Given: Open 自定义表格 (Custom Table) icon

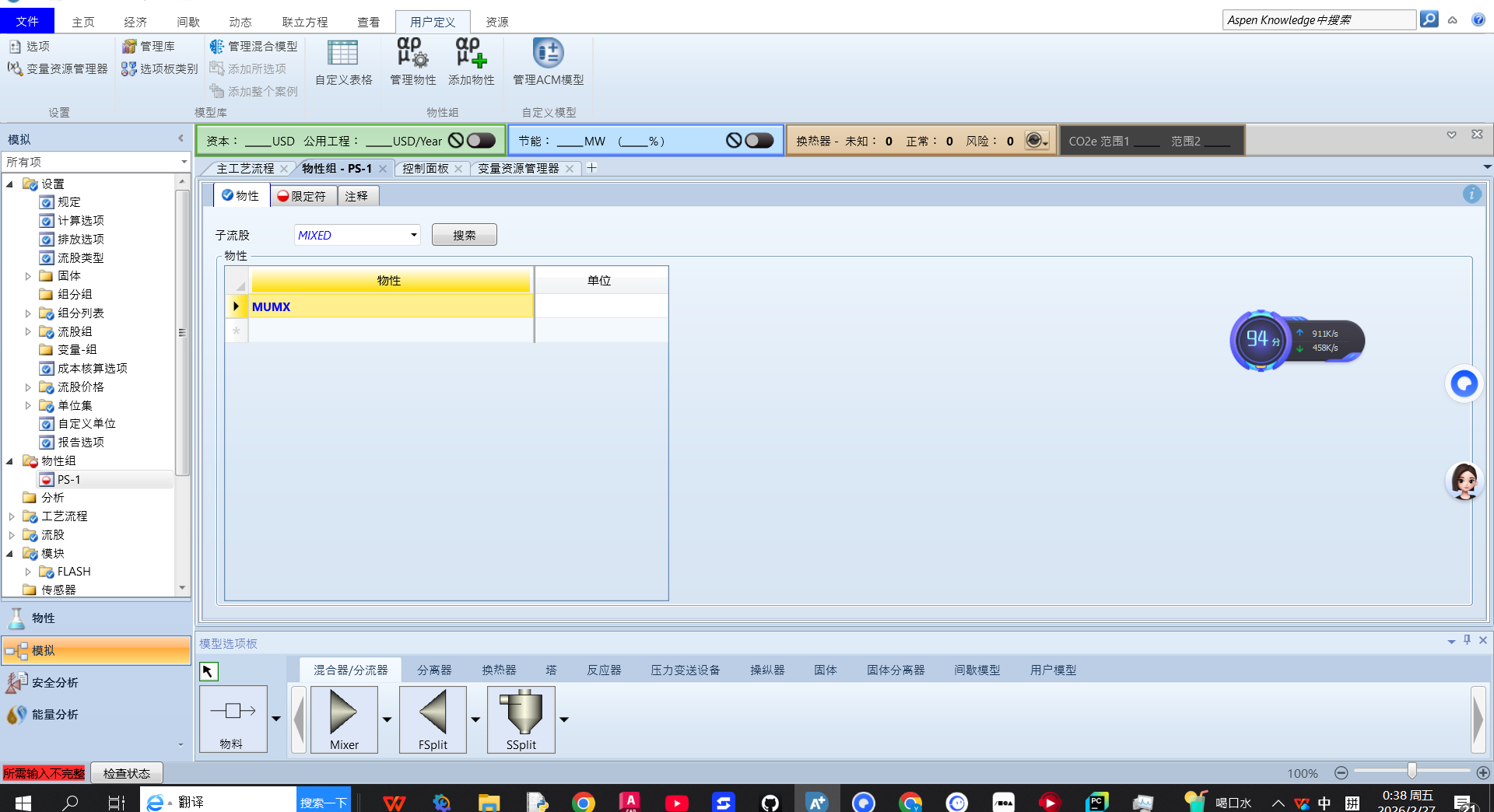Looking at the screenshot, I should pos(343,54).
